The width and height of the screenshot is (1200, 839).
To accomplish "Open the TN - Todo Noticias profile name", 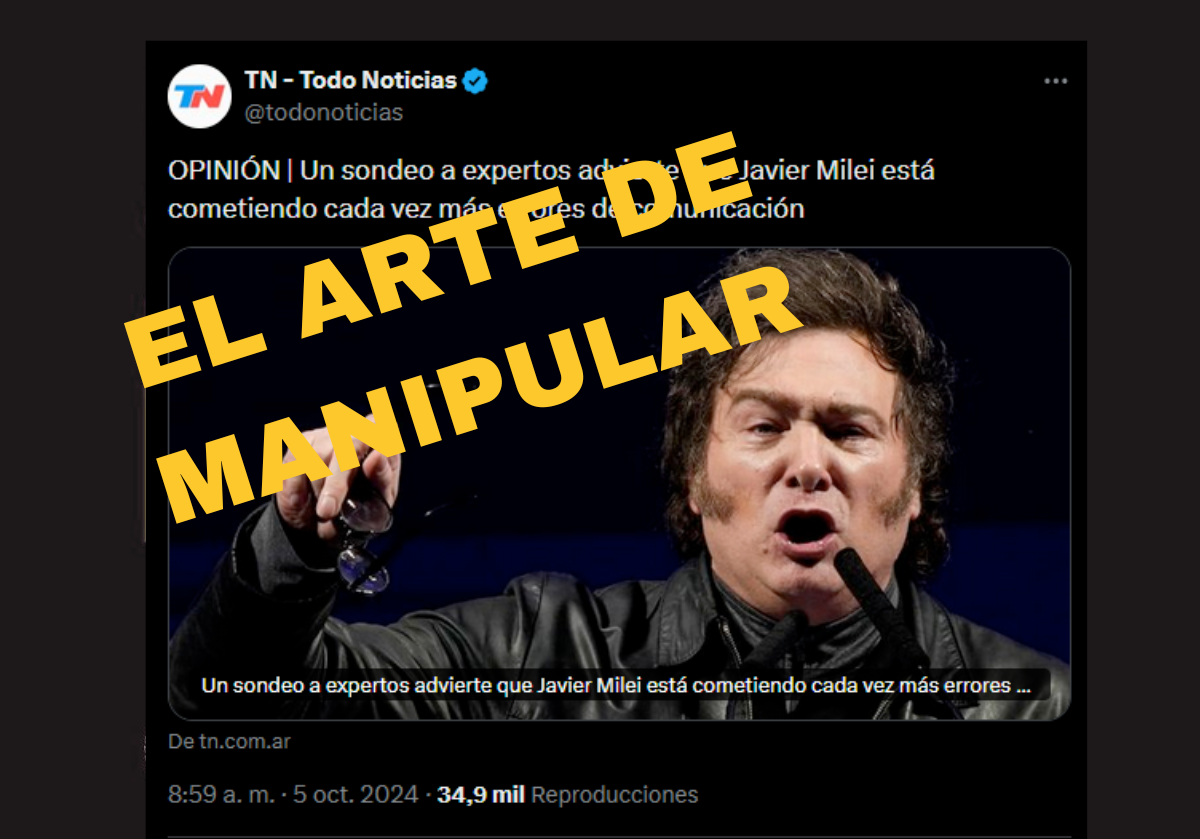I will (x=351, y=81).
